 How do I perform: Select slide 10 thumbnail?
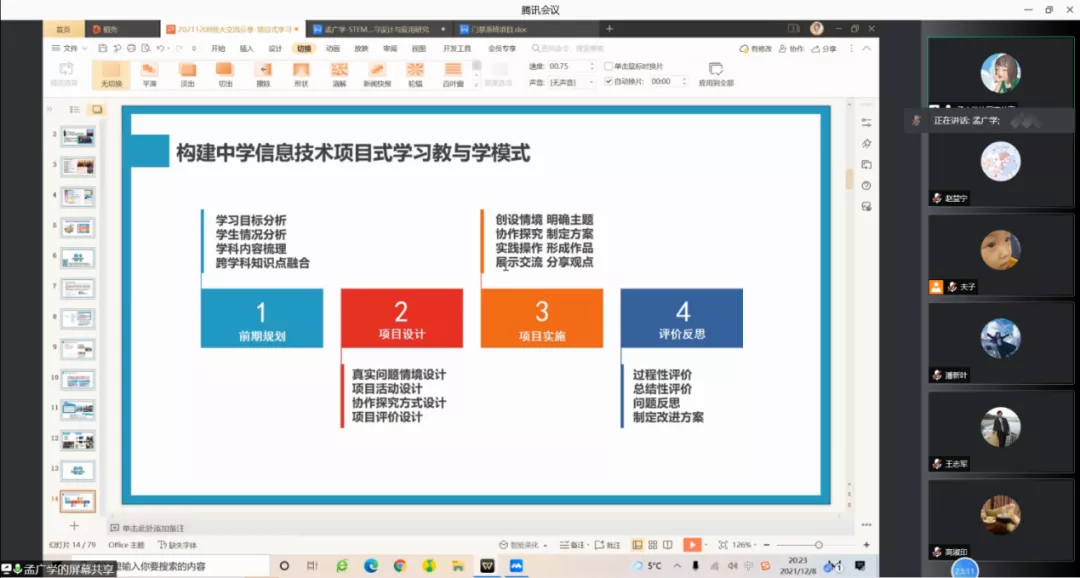point(78,380)
